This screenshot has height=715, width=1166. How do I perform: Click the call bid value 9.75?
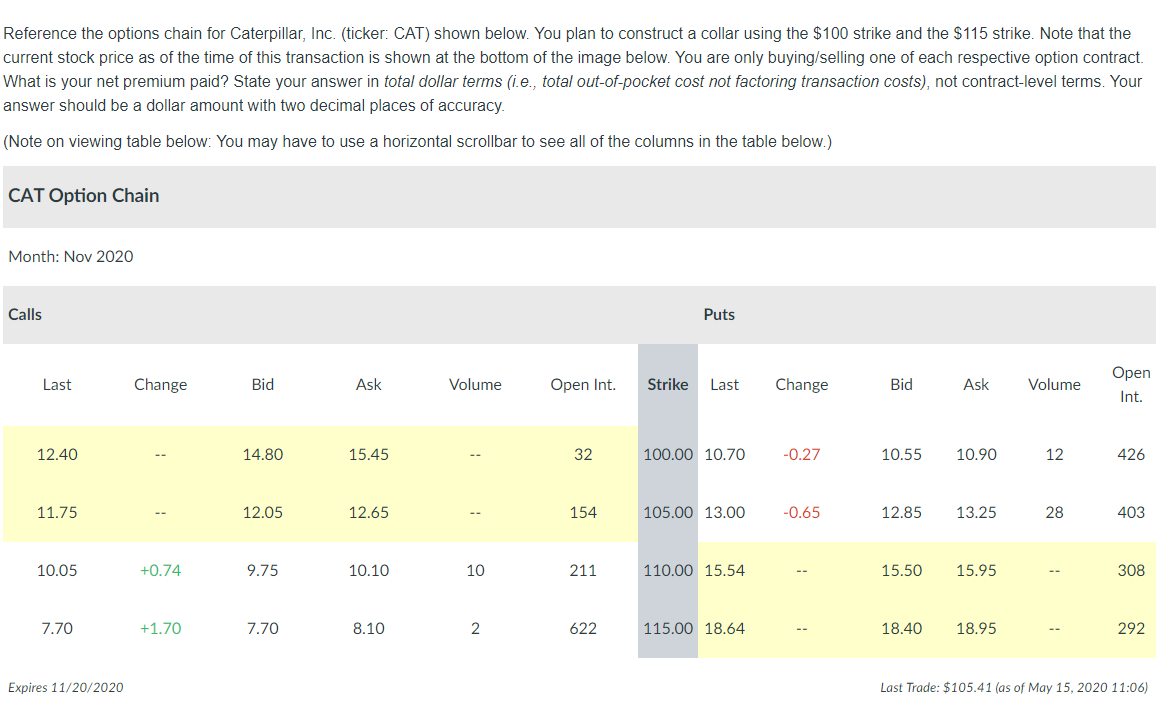pyautogui.click(x=262, y=570)
